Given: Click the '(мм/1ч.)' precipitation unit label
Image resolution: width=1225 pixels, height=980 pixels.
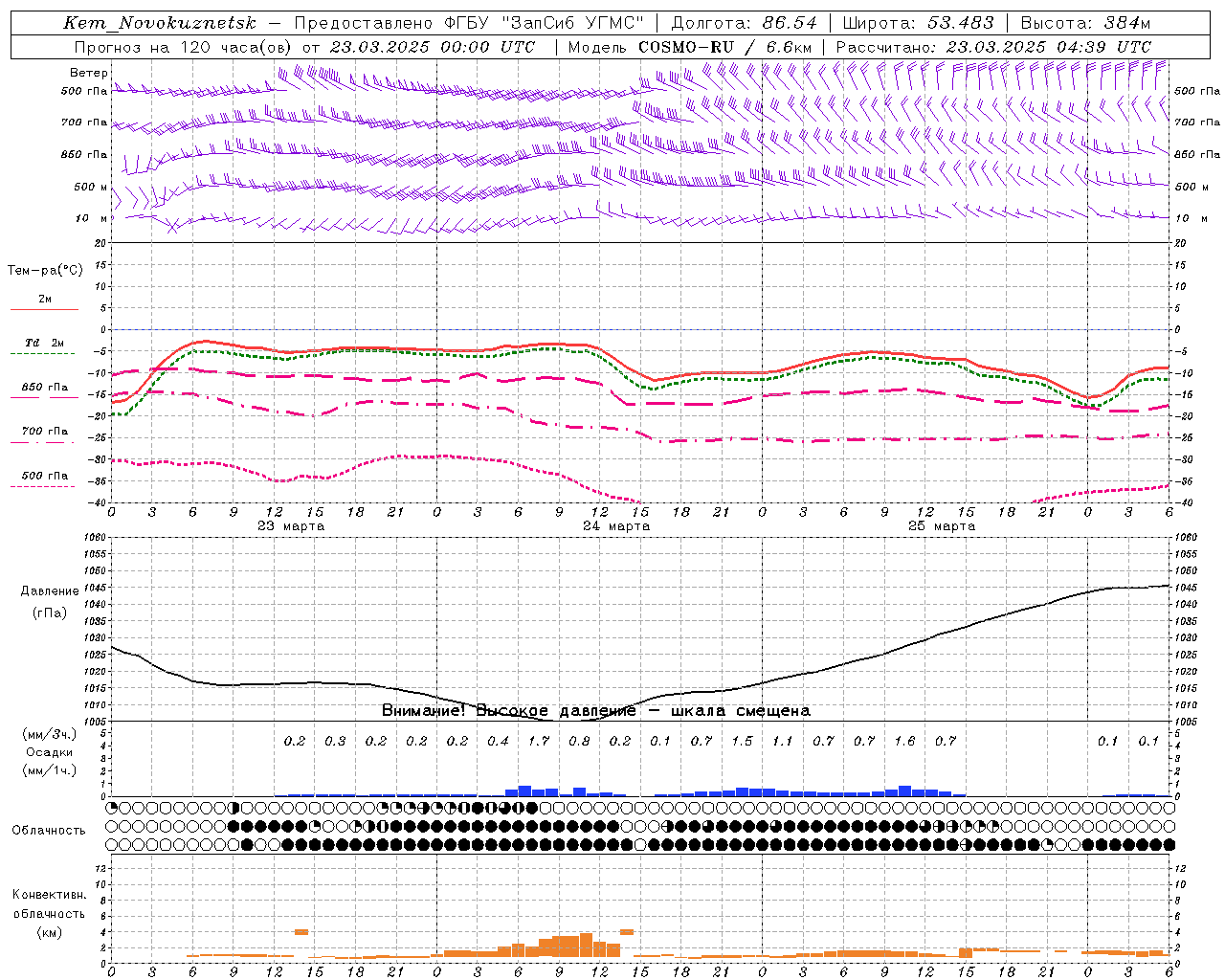Looking at the screenshot, I should tap(50, 770).
